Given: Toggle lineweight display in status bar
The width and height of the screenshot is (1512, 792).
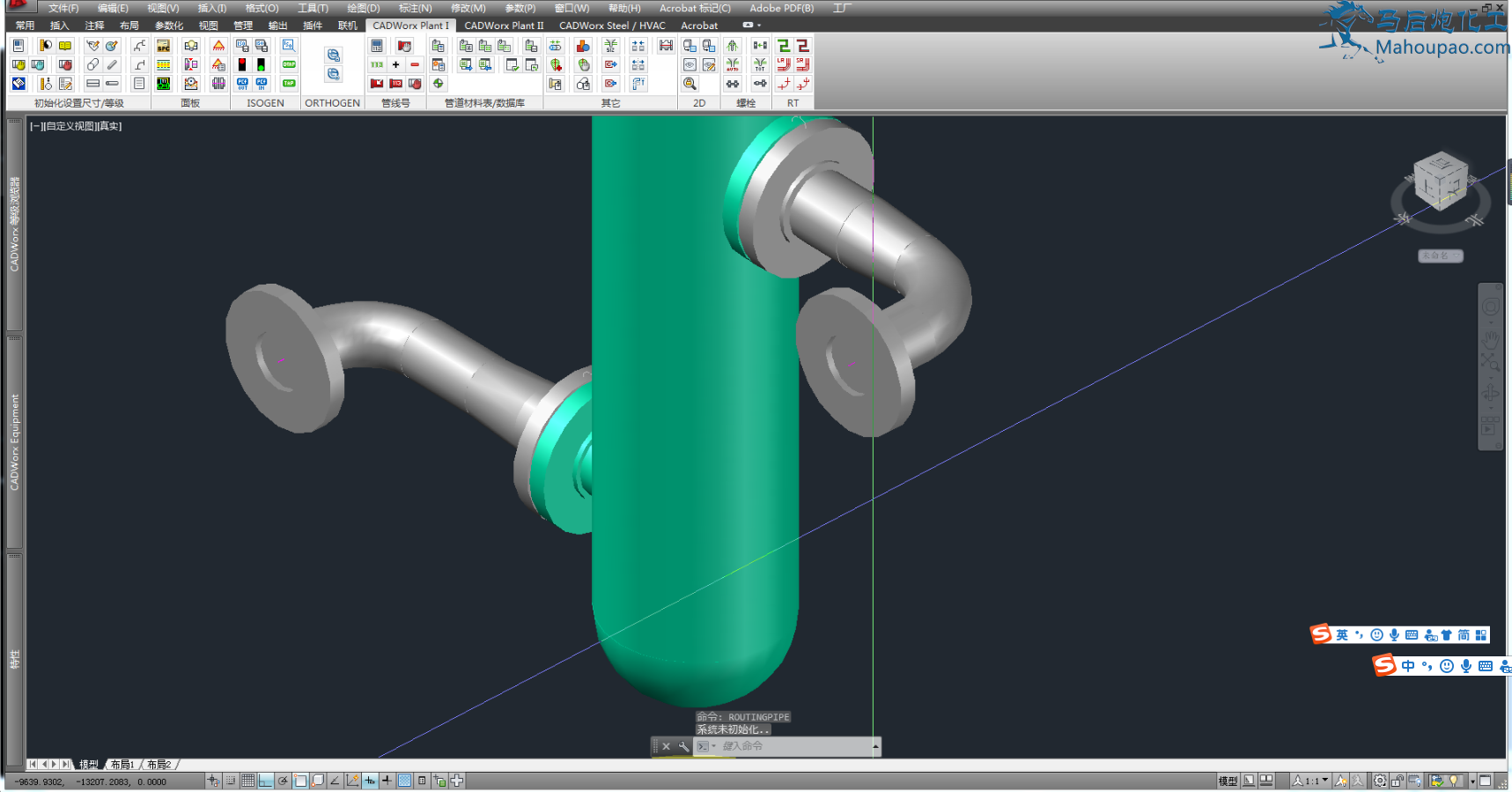Looking at the screenshot, I should pyautogui.click(x=387, y=781).
